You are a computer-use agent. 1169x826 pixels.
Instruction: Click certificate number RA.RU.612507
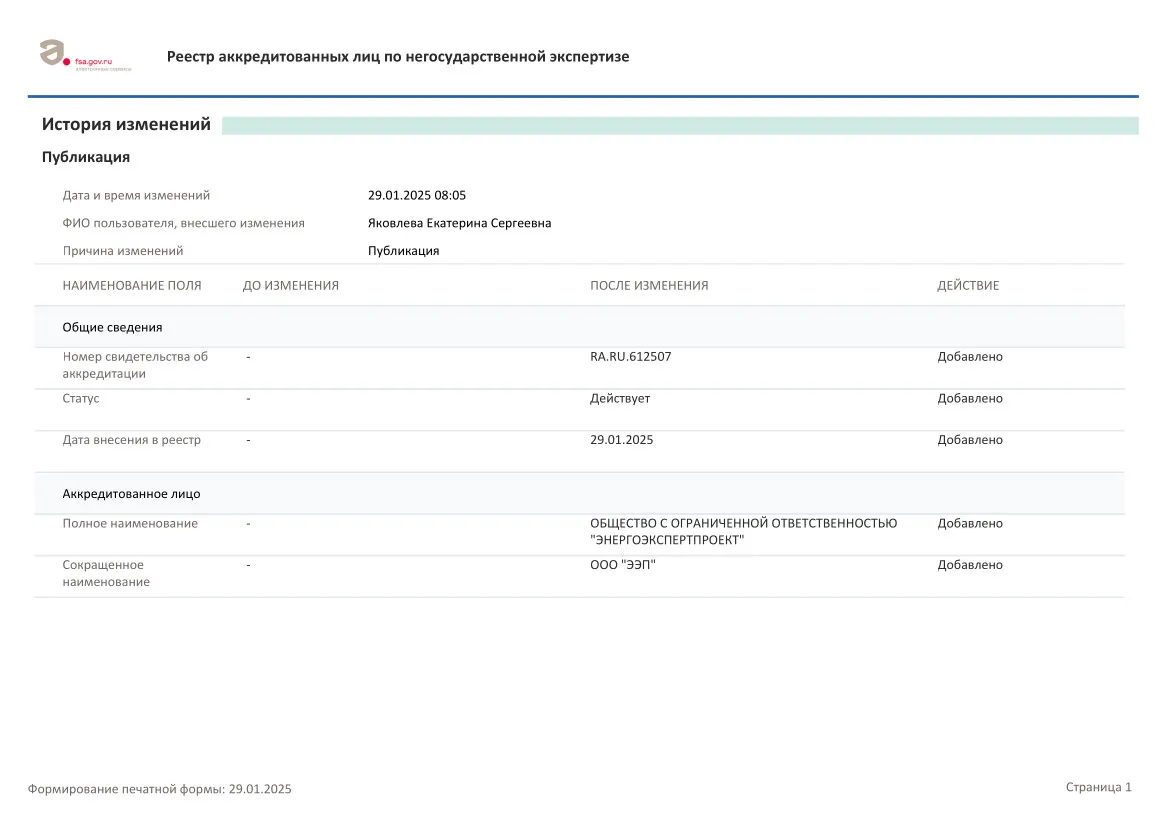630,357
